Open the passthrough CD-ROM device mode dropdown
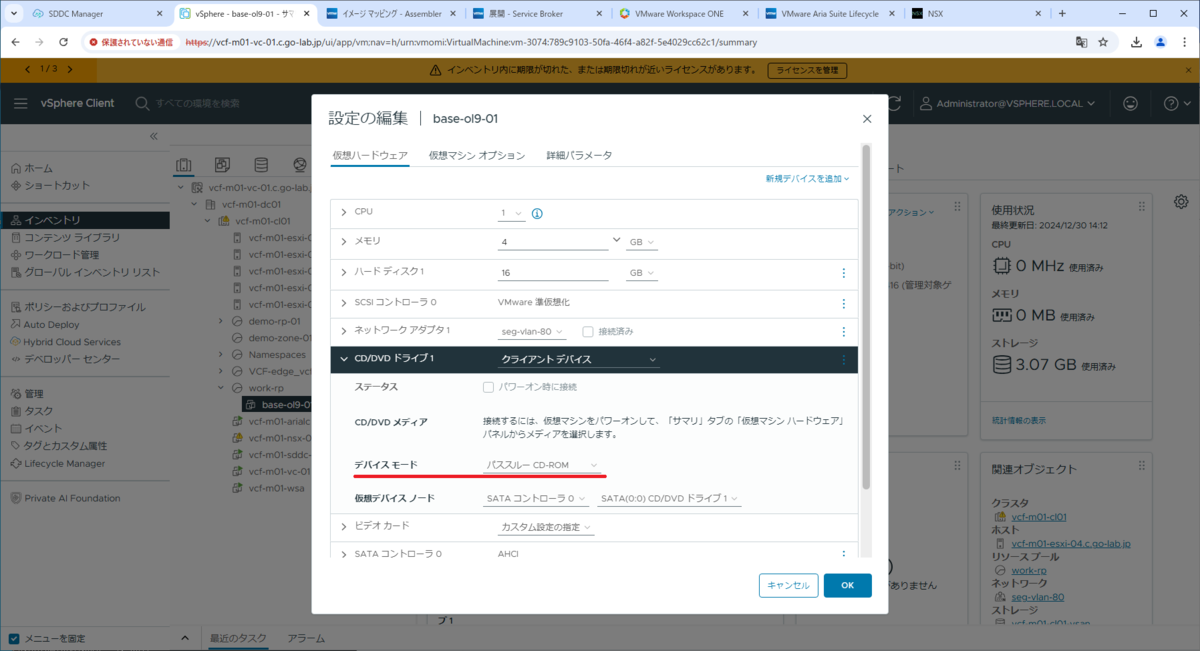1200x651 pixels. pyautogui.click(x=541, y=466)
